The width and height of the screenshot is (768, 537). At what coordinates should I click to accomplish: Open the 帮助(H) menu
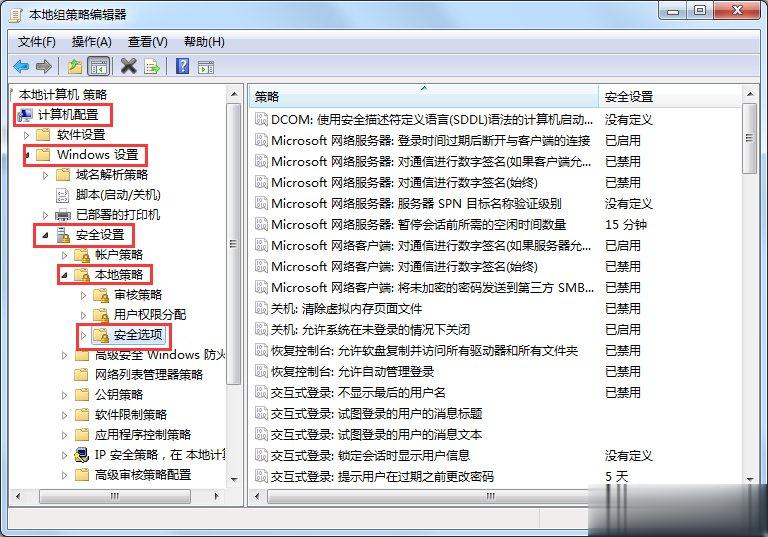[x=204, y=42]
